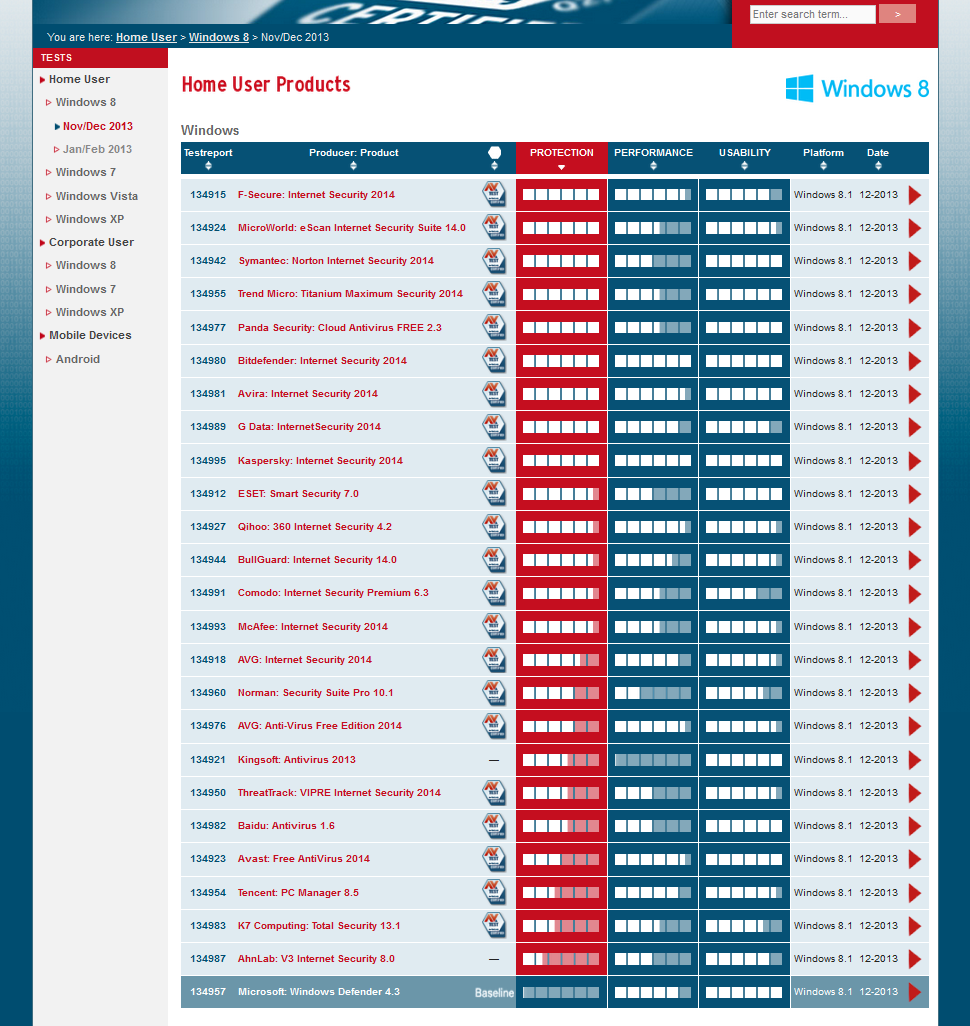Select Nov/Dec 2013 in sidebar
Screen dimensions: 970x1026
[x=98, y=126]
